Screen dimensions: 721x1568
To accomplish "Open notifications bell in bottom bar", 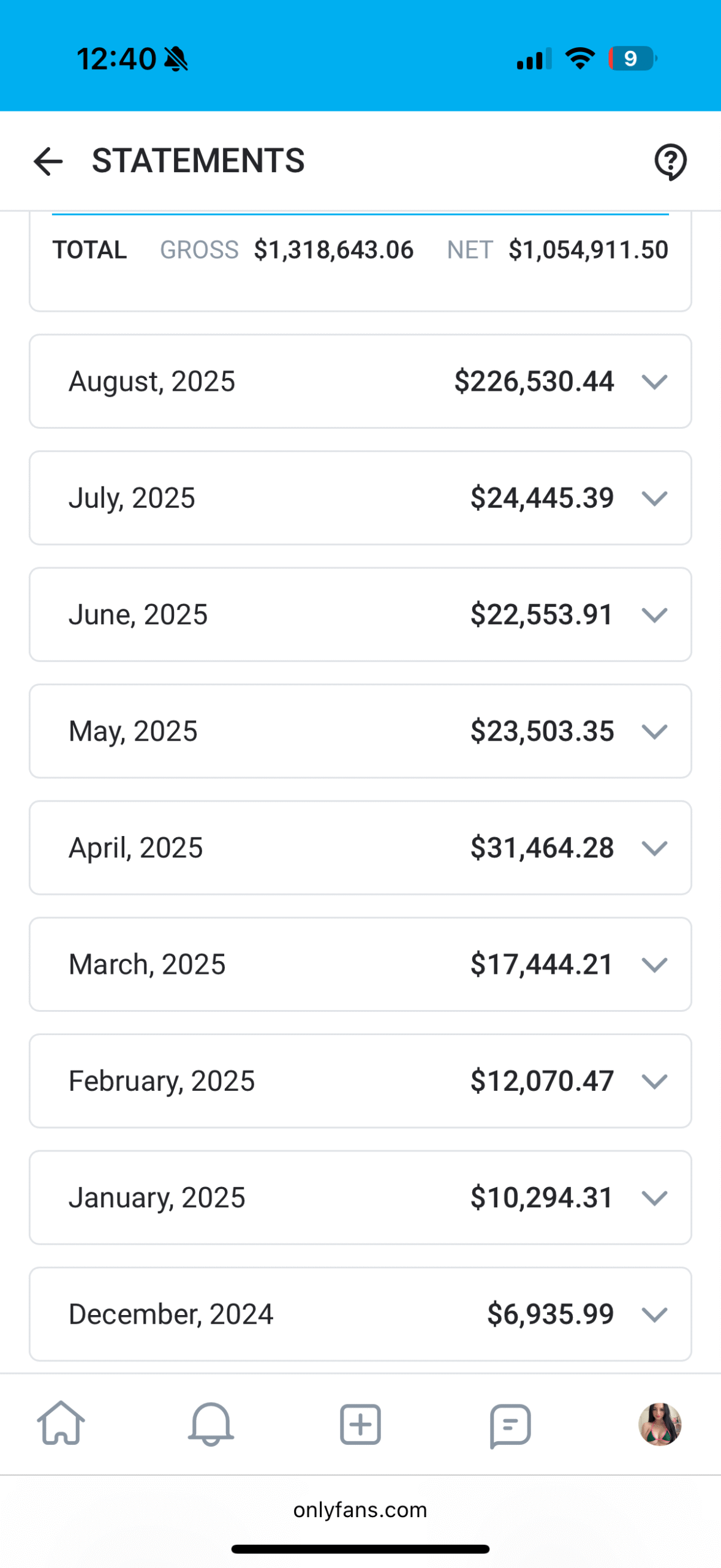I will point(211,1423).
